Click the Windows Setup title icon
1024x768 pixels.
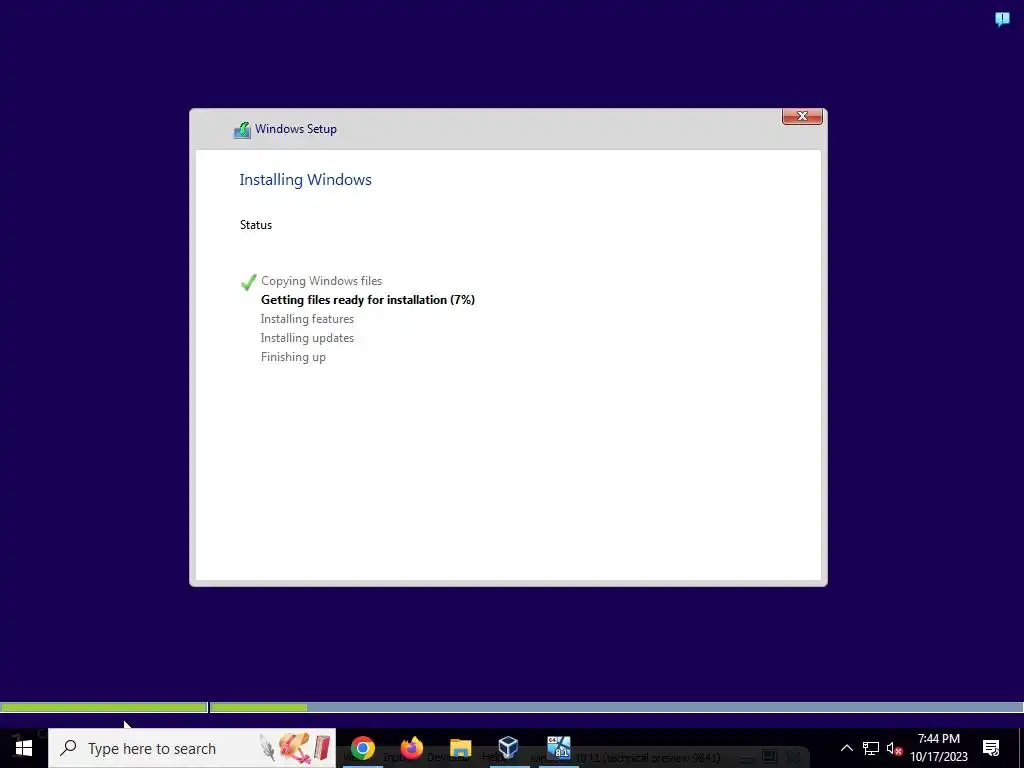242,129
